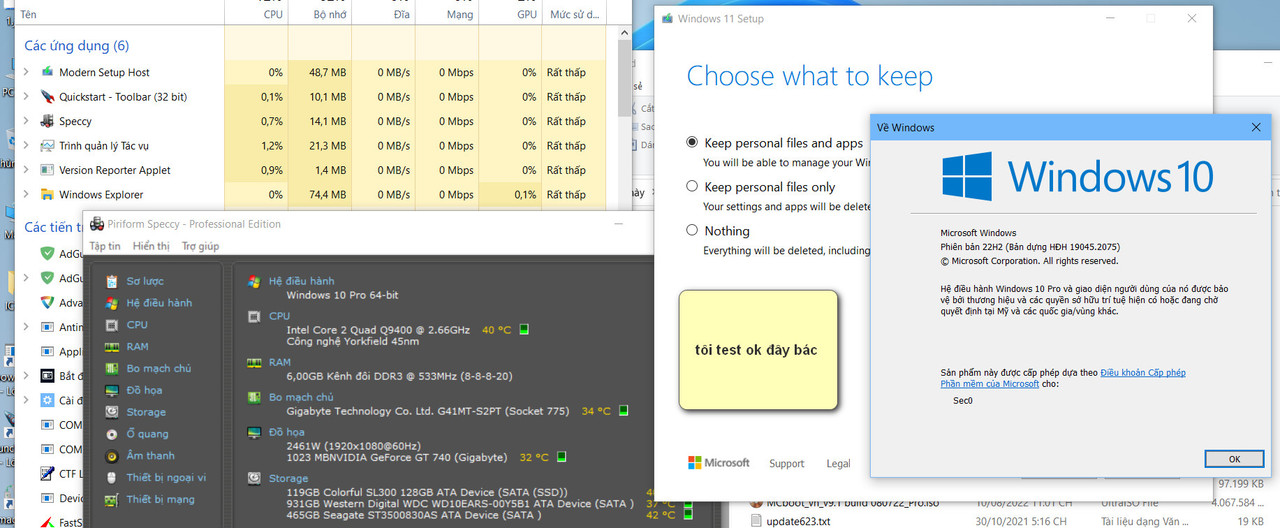Screen dimensions: 1280x528
Task: Click the Thiết bị mạng network card icon
Action: (x=112, y=499)
